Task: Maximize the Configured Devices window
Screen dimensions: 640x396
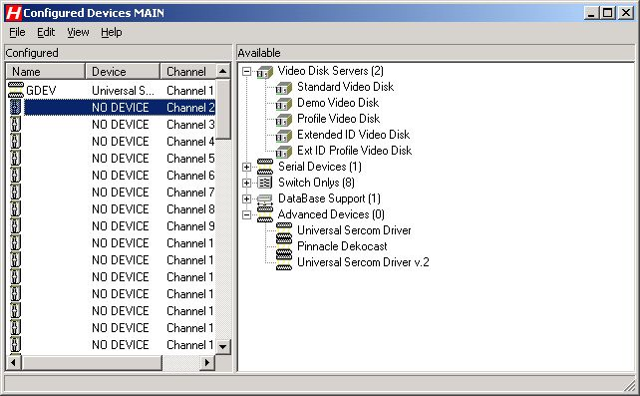Action: click(x=607, y=13)
